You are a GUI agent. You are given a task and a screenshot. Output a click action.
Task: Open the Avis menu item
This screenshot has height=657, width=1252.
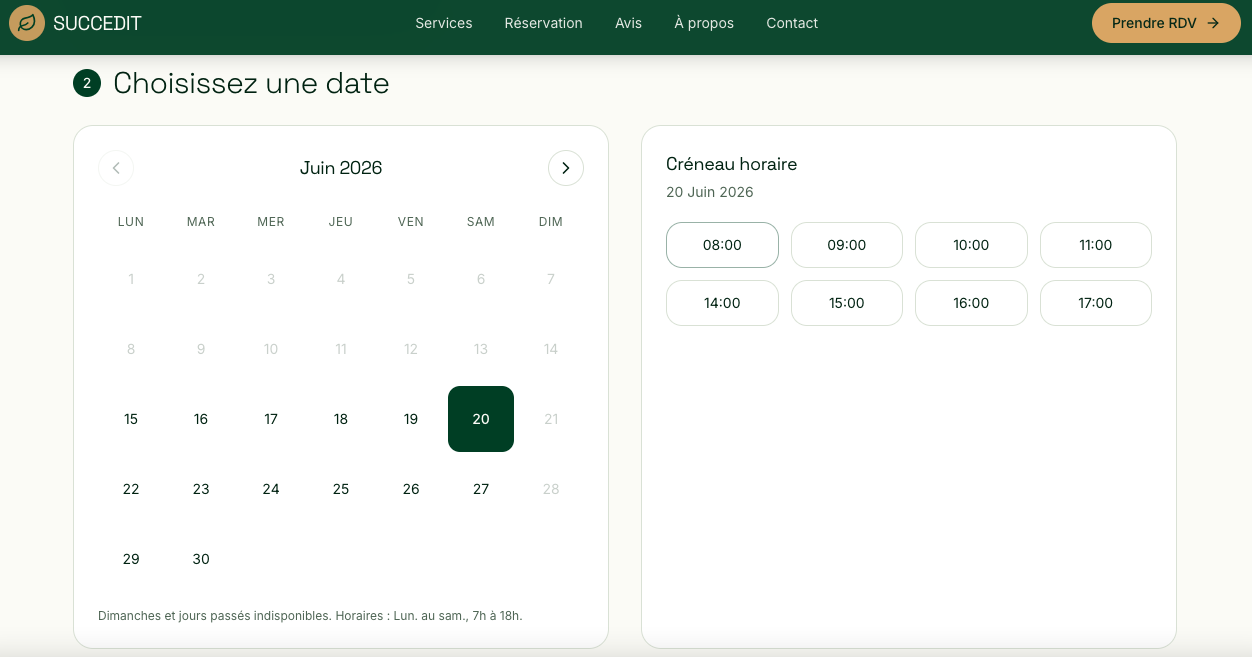[629, 23]
